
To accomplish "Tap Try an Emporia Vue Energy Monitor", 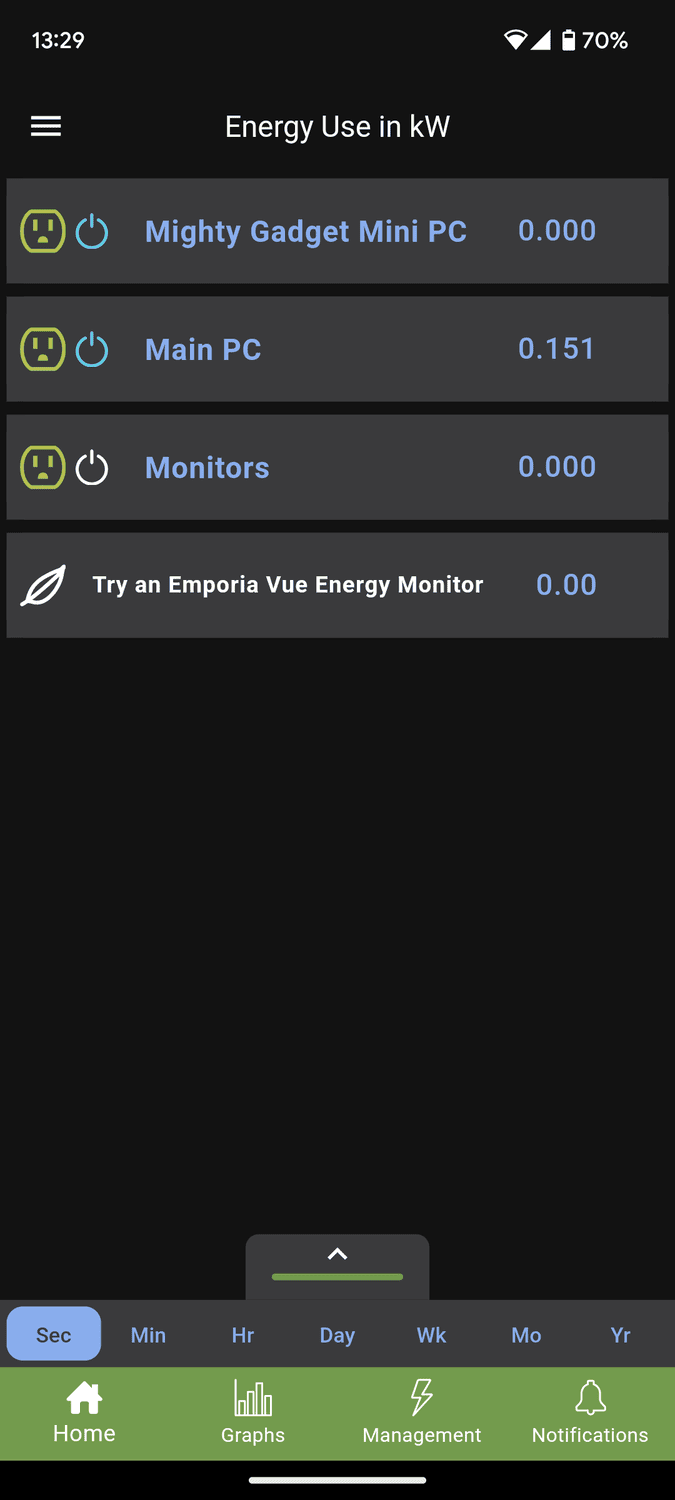I will tap(288, 585).
